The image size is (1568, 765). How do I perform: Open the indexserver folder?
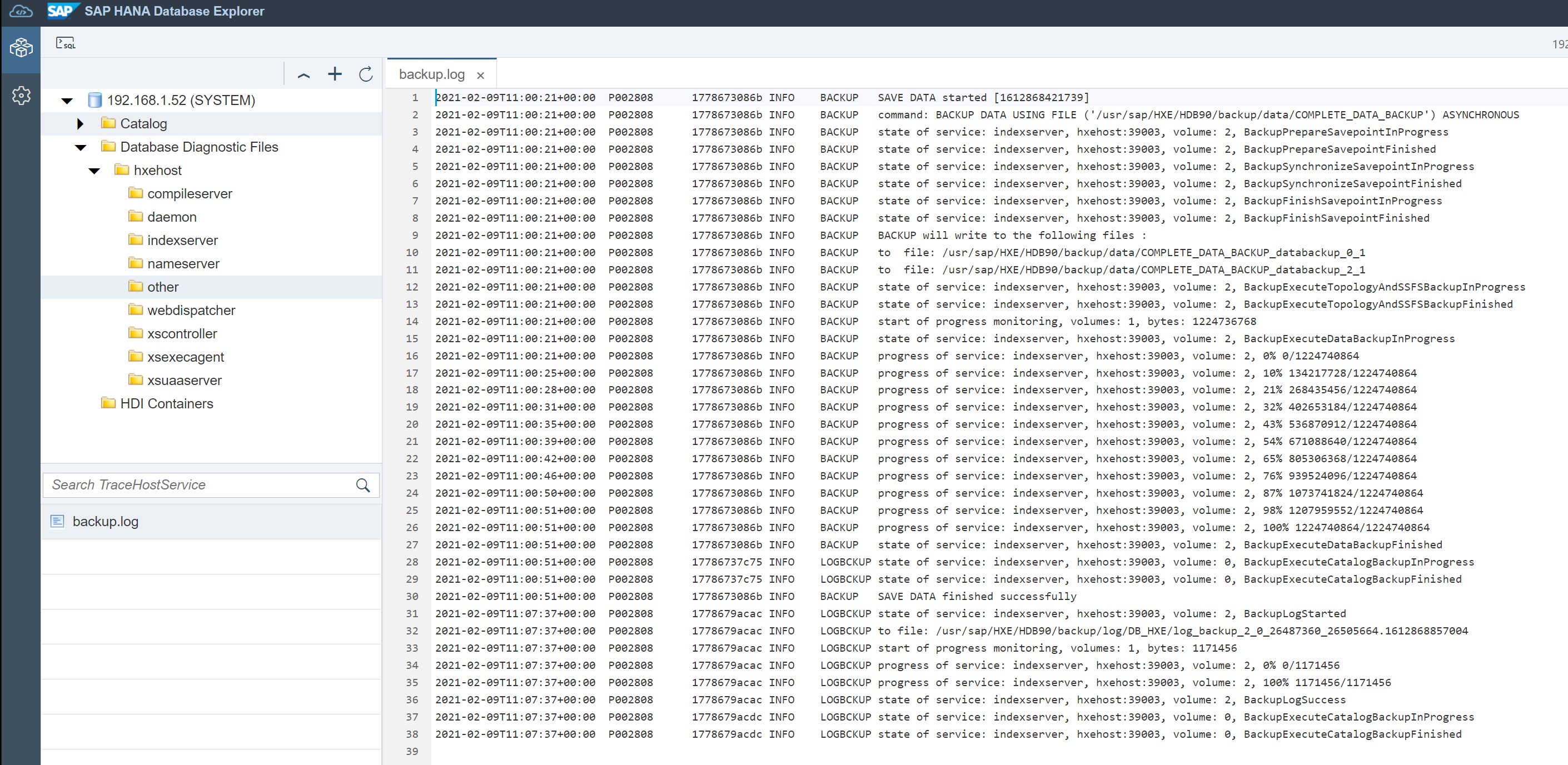(182, 241)
